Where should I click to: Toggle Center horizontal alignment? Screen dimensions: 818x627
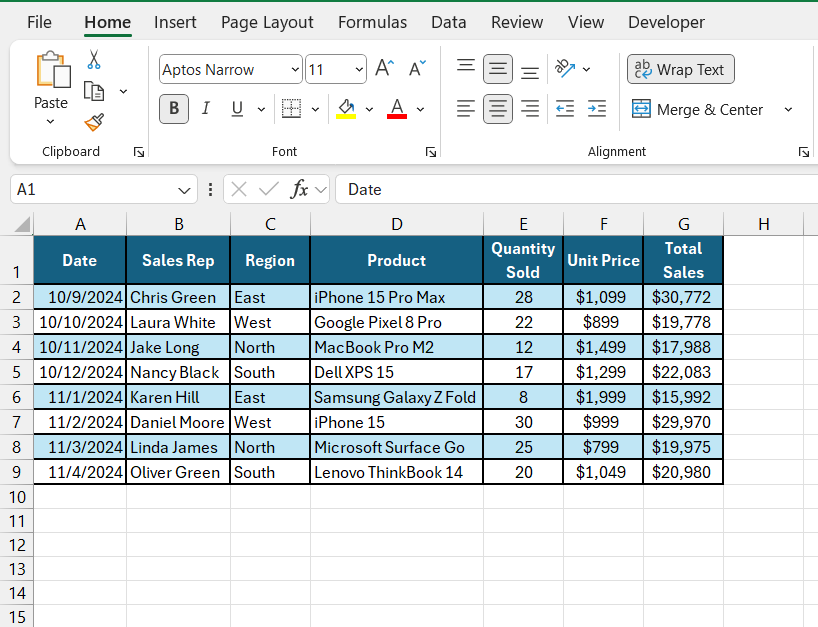(498, 109)
